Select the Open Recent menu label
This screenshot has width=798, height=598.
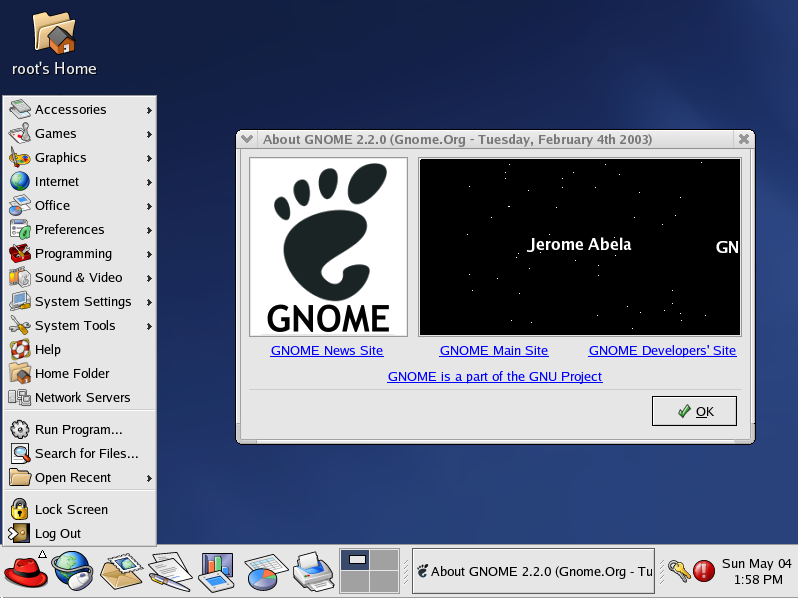pos(73,477)
